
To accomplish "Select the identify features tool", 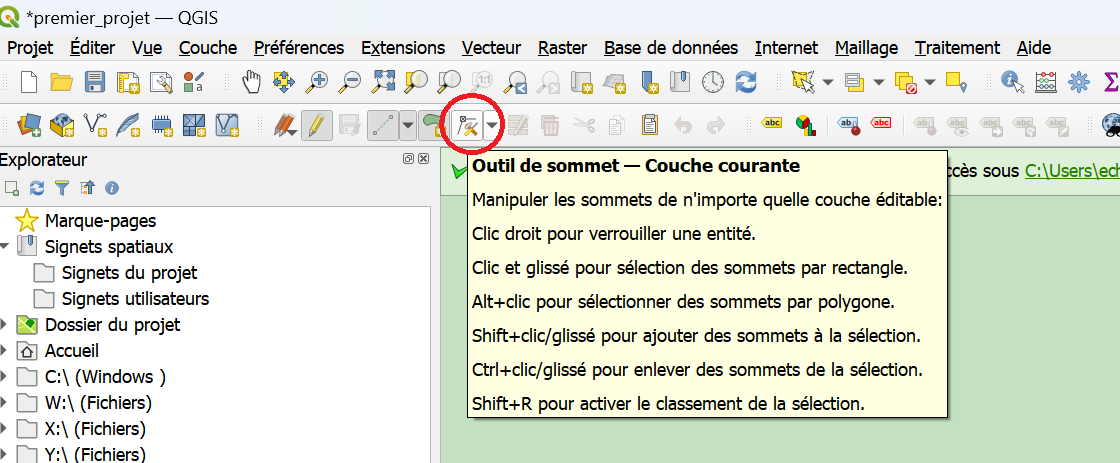I will tap(1012, 82).
